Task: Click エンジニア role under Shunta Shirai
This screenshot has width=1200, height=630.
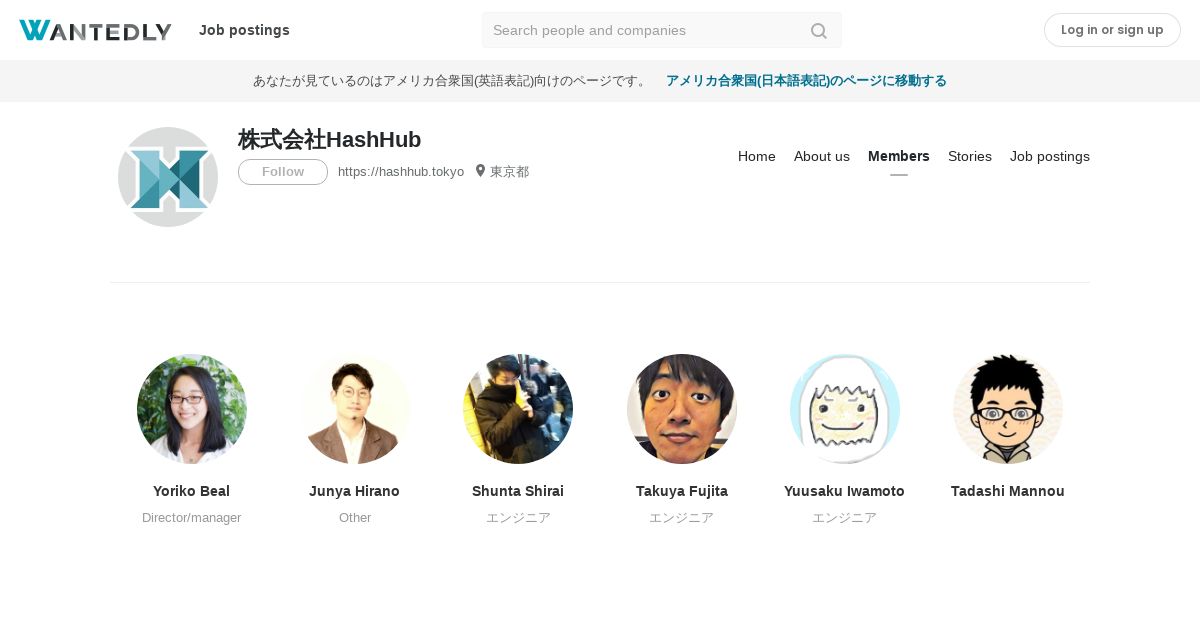Action: (x=518, y=518)
